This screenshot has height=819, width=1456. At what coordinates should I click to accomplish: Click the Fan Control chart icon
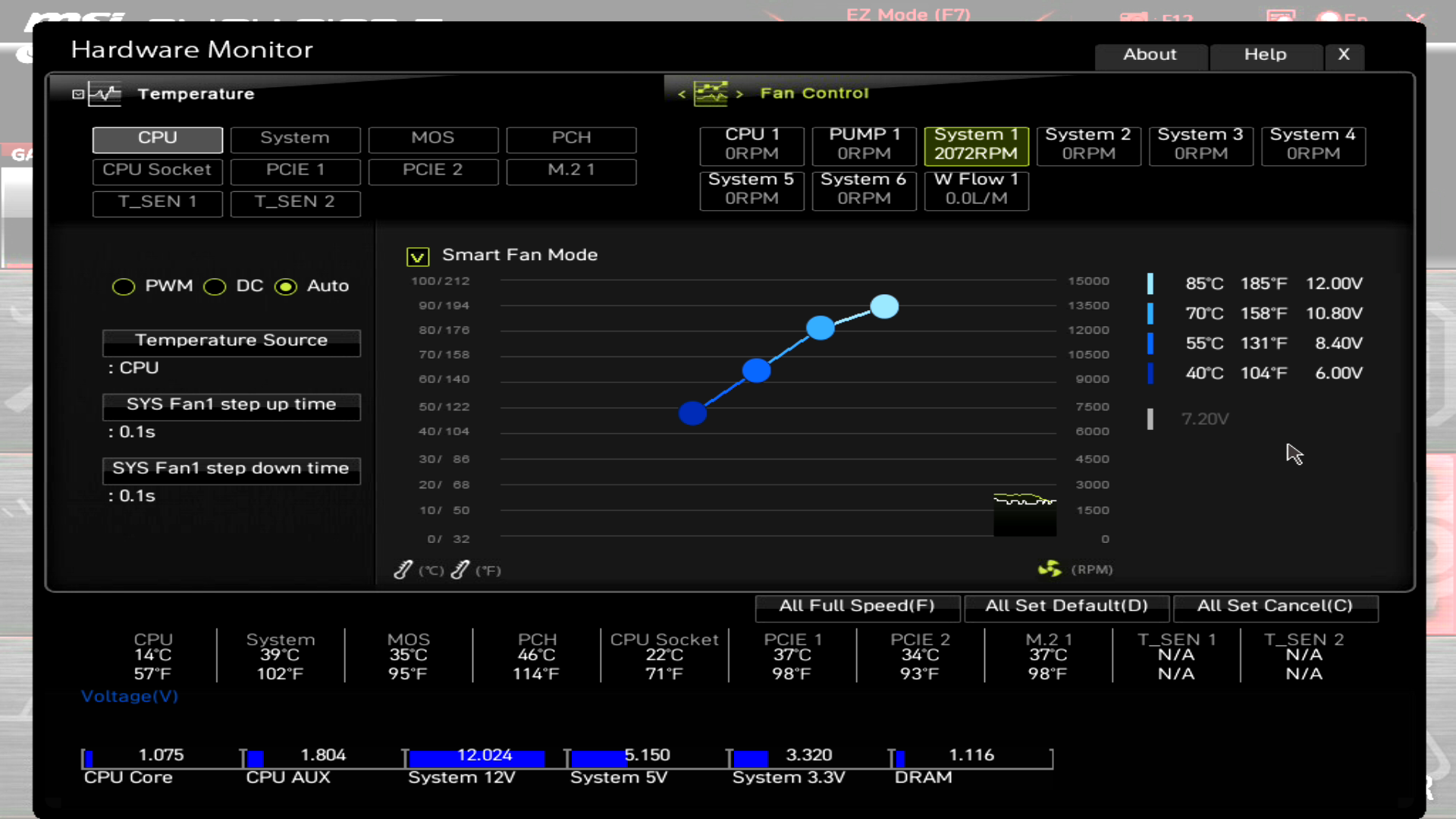pos(711,93)
